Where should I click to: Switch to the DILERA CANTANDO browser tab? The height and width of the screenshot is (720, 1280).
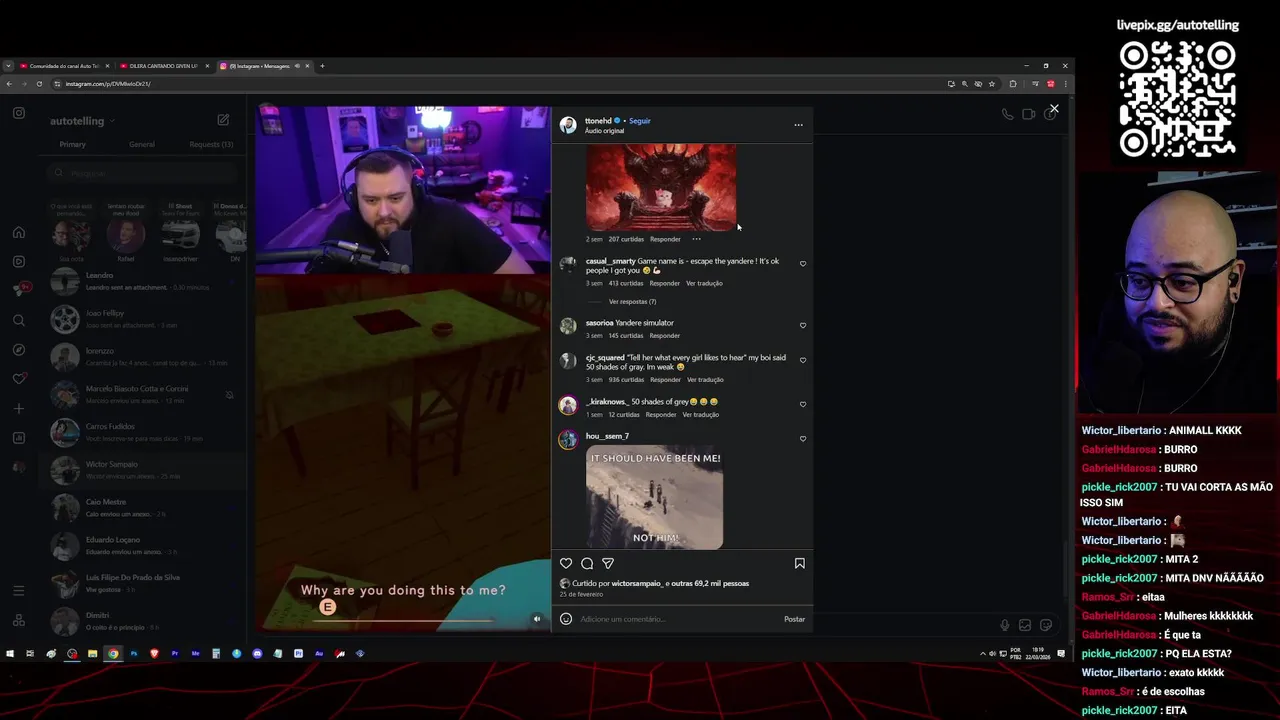[x=164, y=66]
